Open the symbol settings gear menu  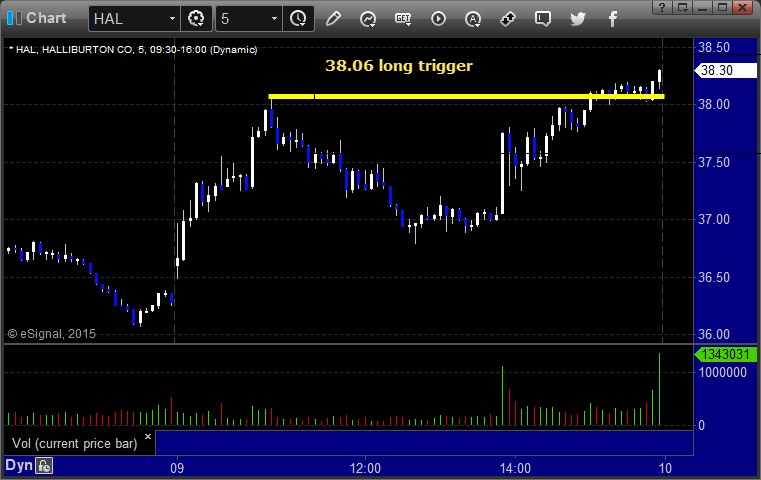(196, 19)
